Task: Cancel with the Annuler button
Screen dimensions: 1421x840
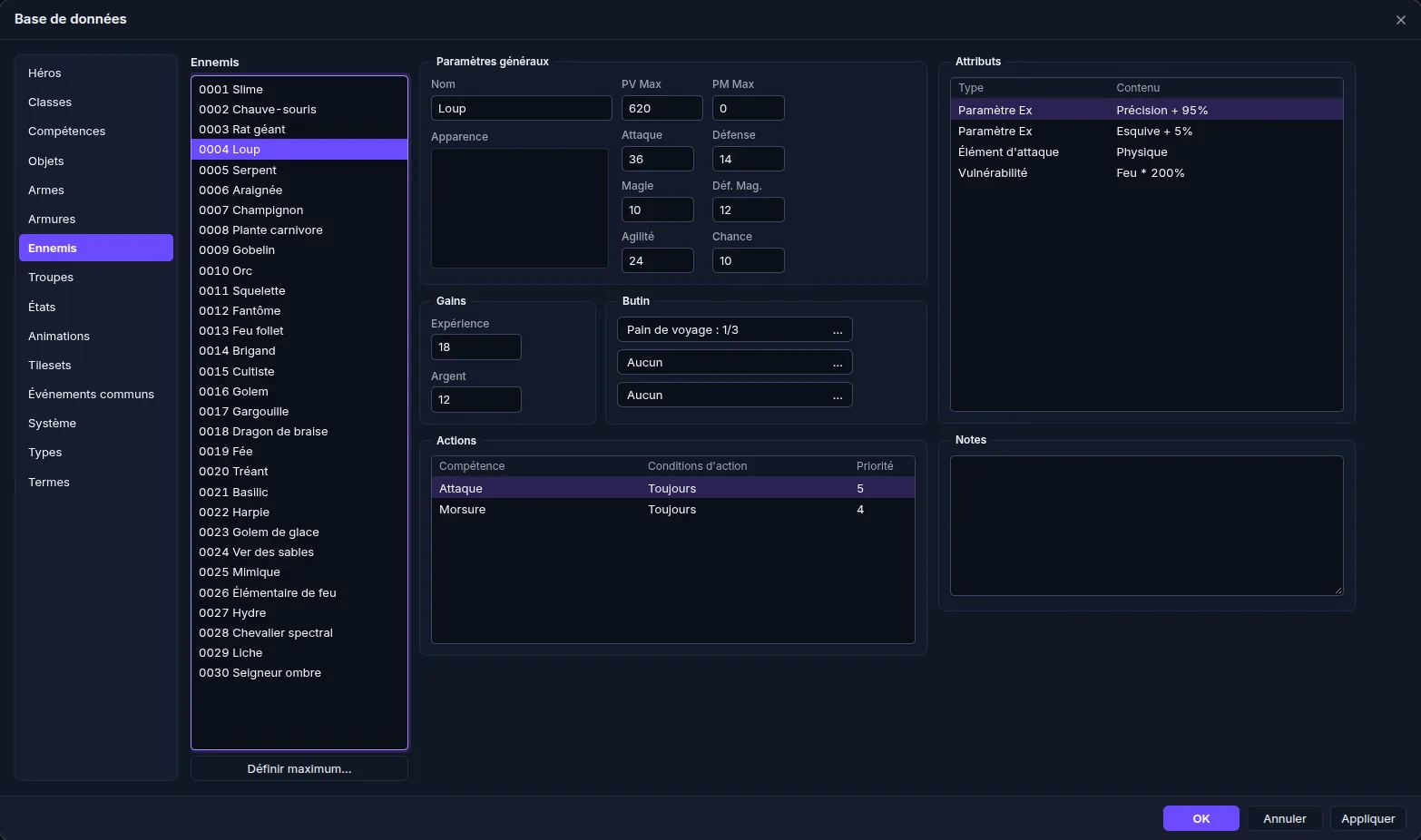Action: pos(1285,818)
